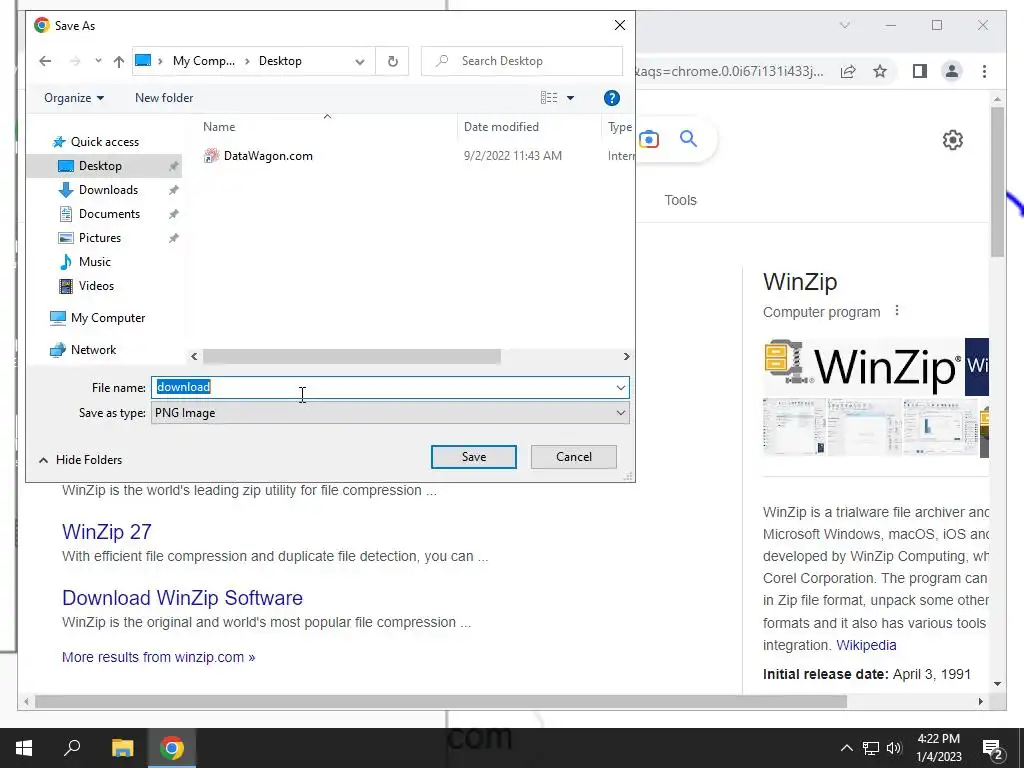Image resolution: width=1024 pixels, height=768 pixels.
Task: Select My Computer in the navigation pane
Action: click(108, 318)
